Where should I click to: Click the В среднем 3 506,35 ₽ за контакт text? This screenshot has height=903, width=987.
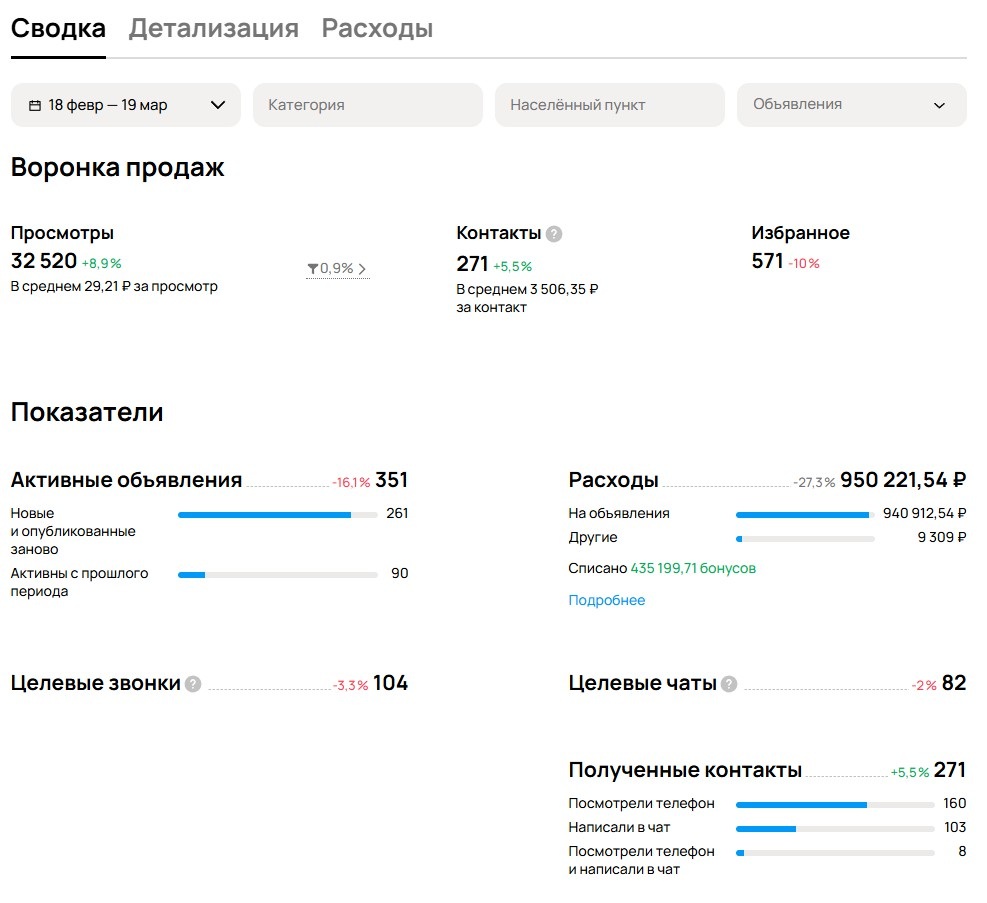point(527,298)
